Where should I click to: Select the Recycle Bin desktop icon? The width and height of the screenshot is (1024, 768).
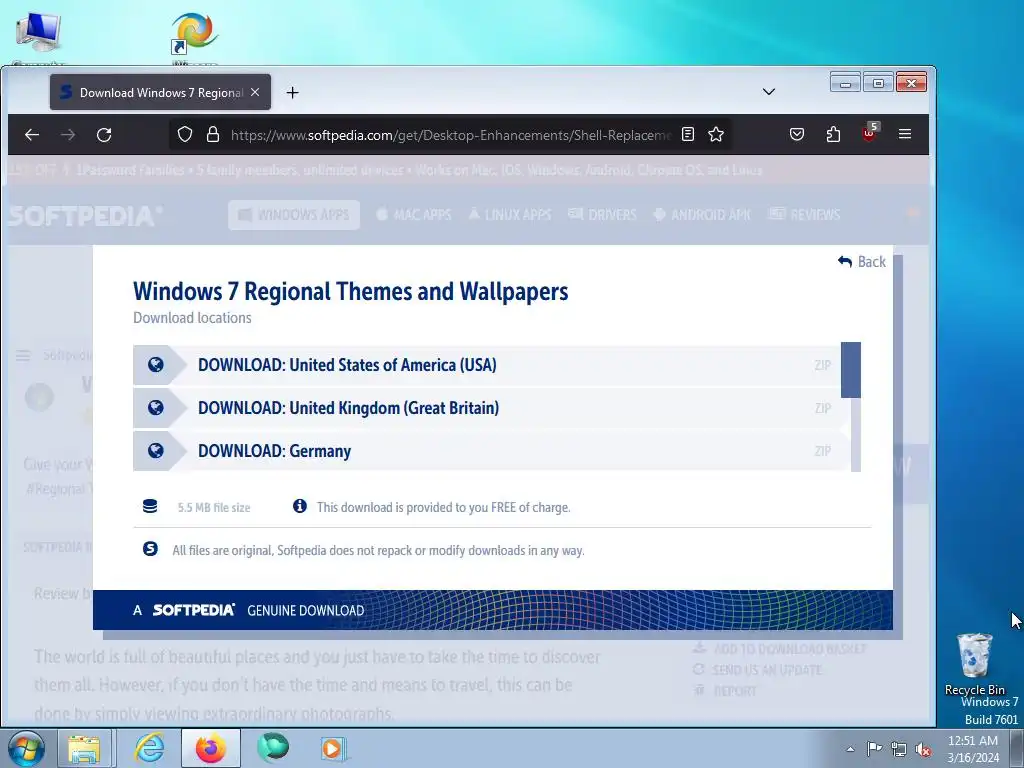tap(974, 664)
